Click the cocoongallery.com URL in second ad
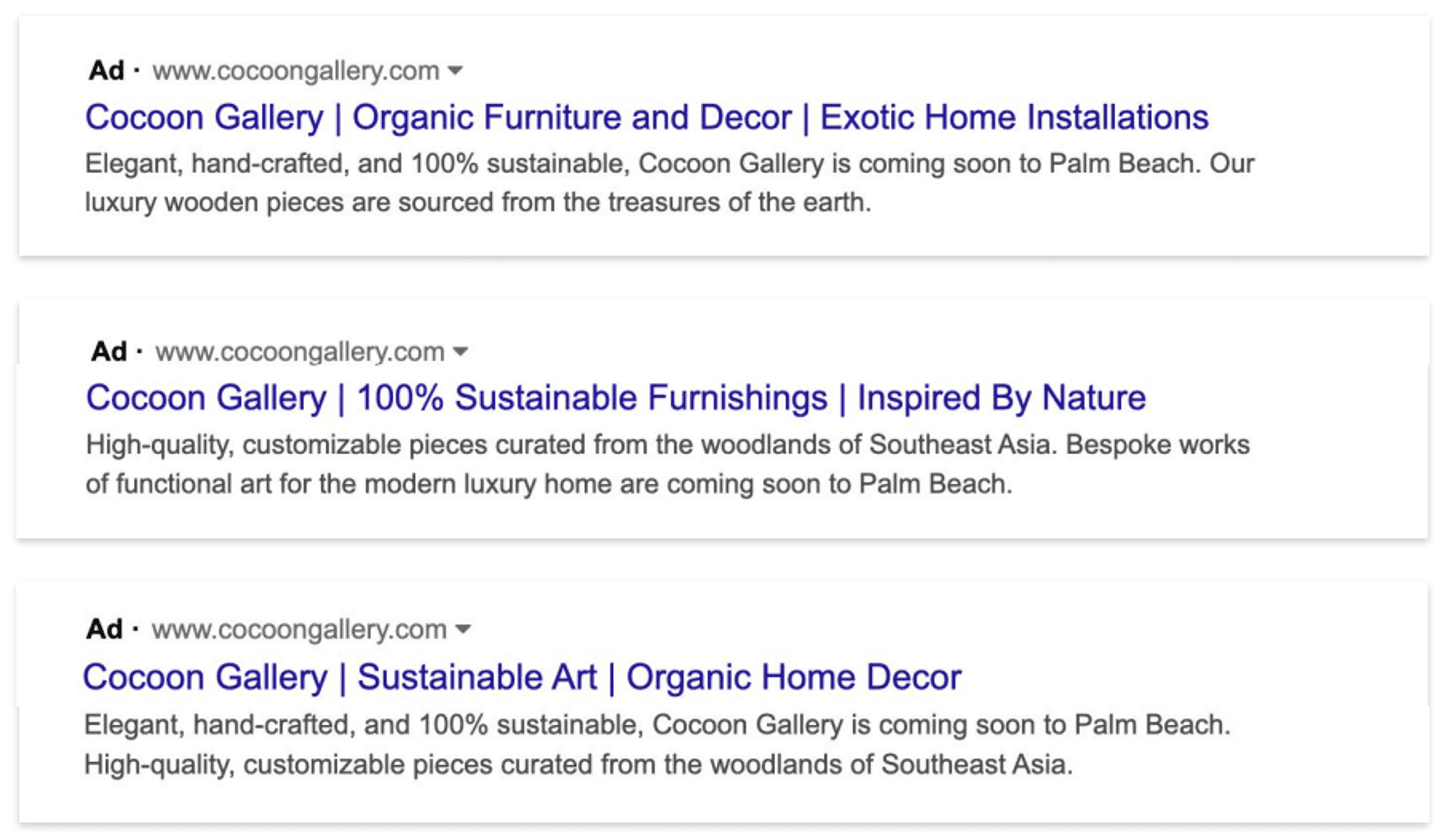This screenshot has height=840, width=1442. click(x=300, y=351)
